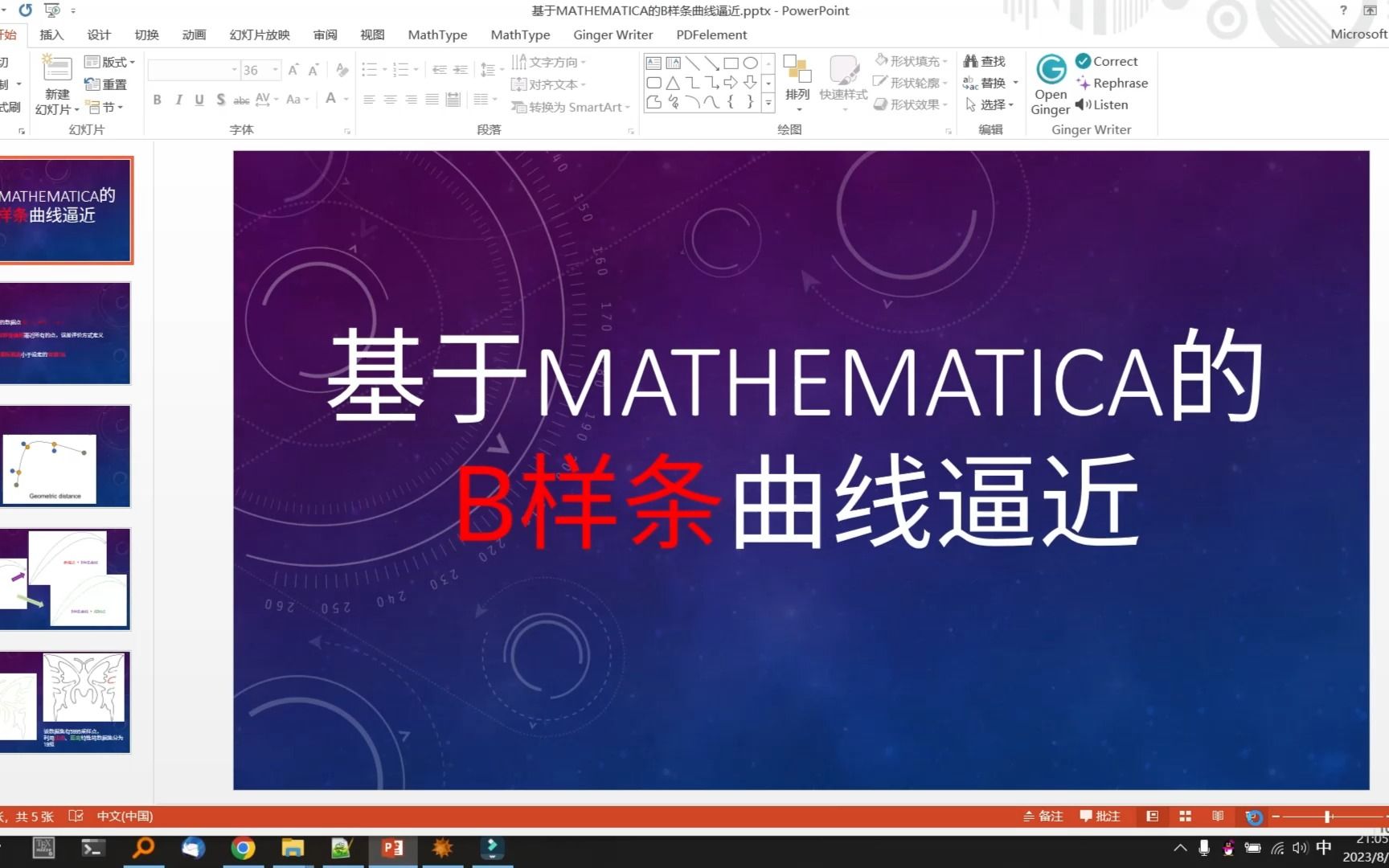The width and height of the screenshot is (1389, 868).
Task: Click Ginger Correct button
Action: [x=1107, y=61]
